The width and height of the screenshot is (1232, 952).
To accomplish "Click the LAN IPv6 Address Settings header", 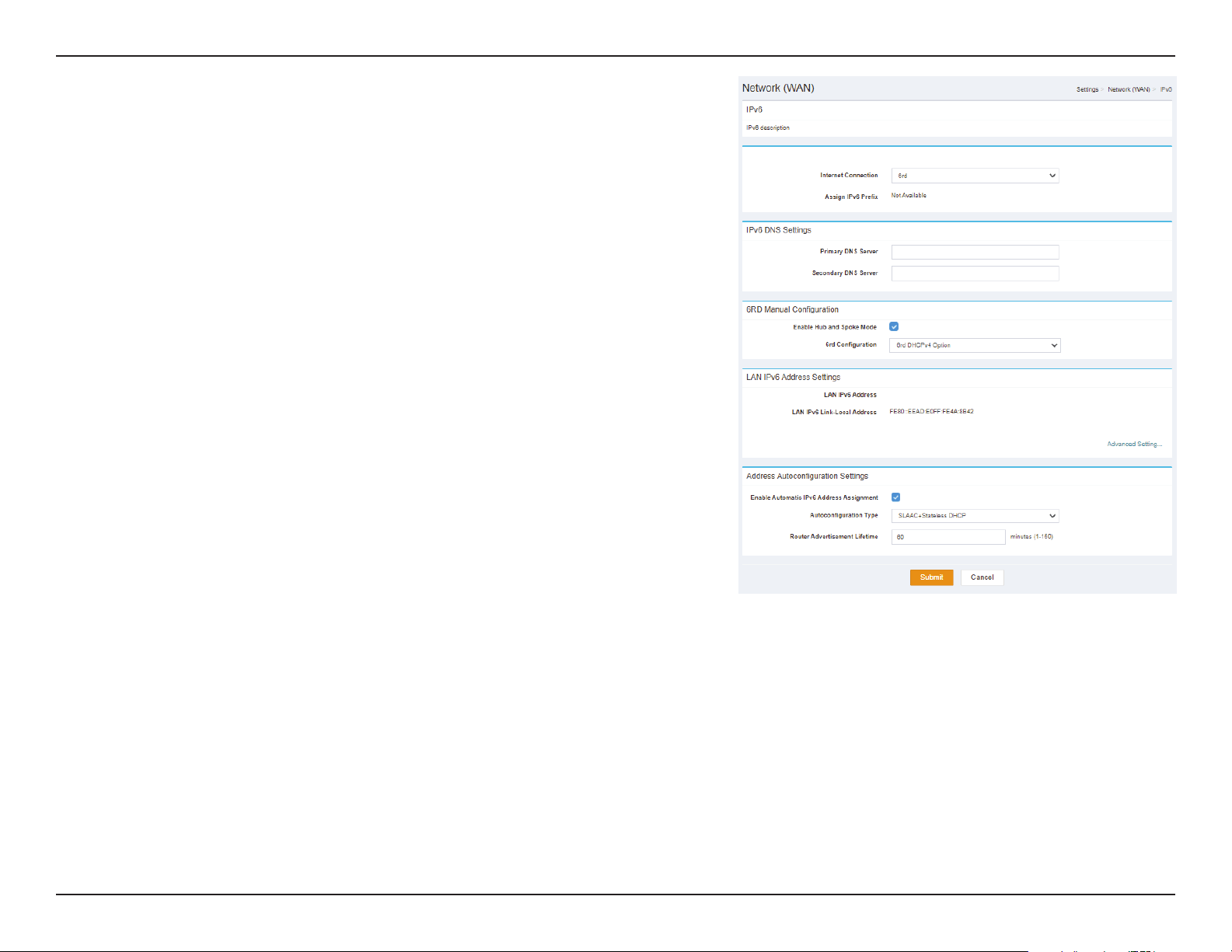I will pyautogui.click(x=793, y=377).
